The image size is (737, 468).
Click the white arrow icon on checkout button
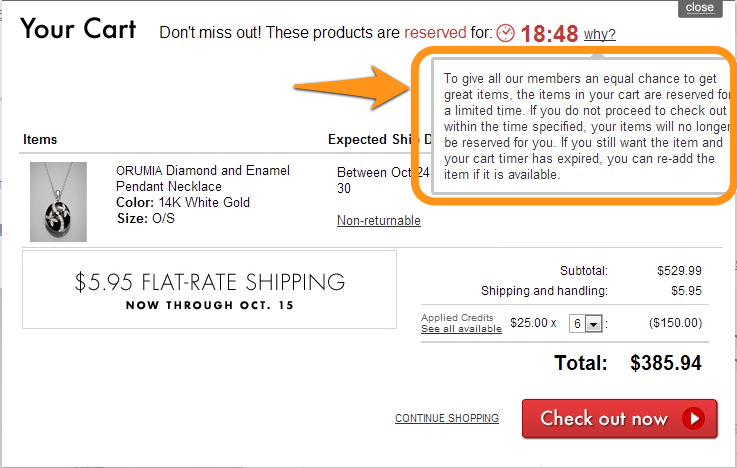pyautogui.click(x=693, y=419)
